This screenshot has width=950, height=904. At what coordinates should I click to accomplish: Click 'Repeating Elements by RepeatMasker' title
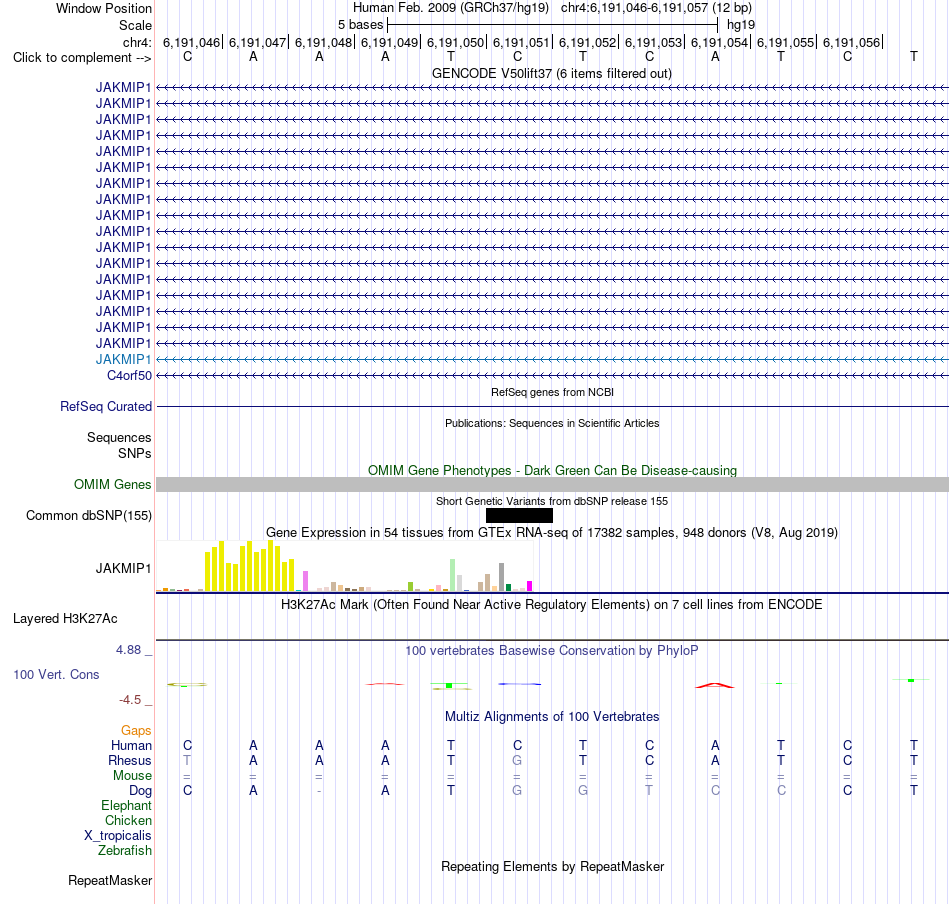(x=552, y=867)
